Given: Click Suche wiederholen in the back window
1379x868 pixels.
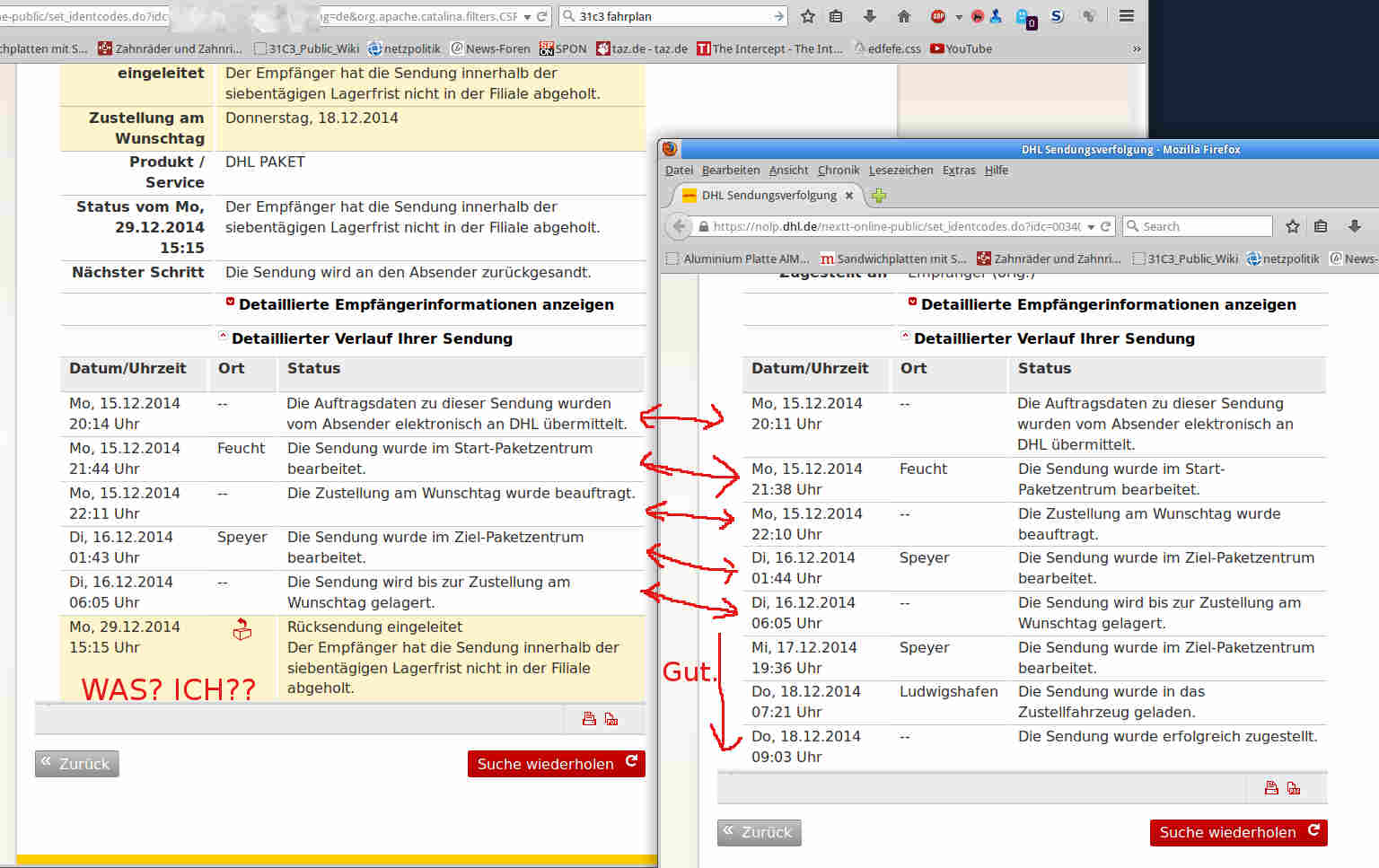Looking at the screenshot, I should [557, 764].
